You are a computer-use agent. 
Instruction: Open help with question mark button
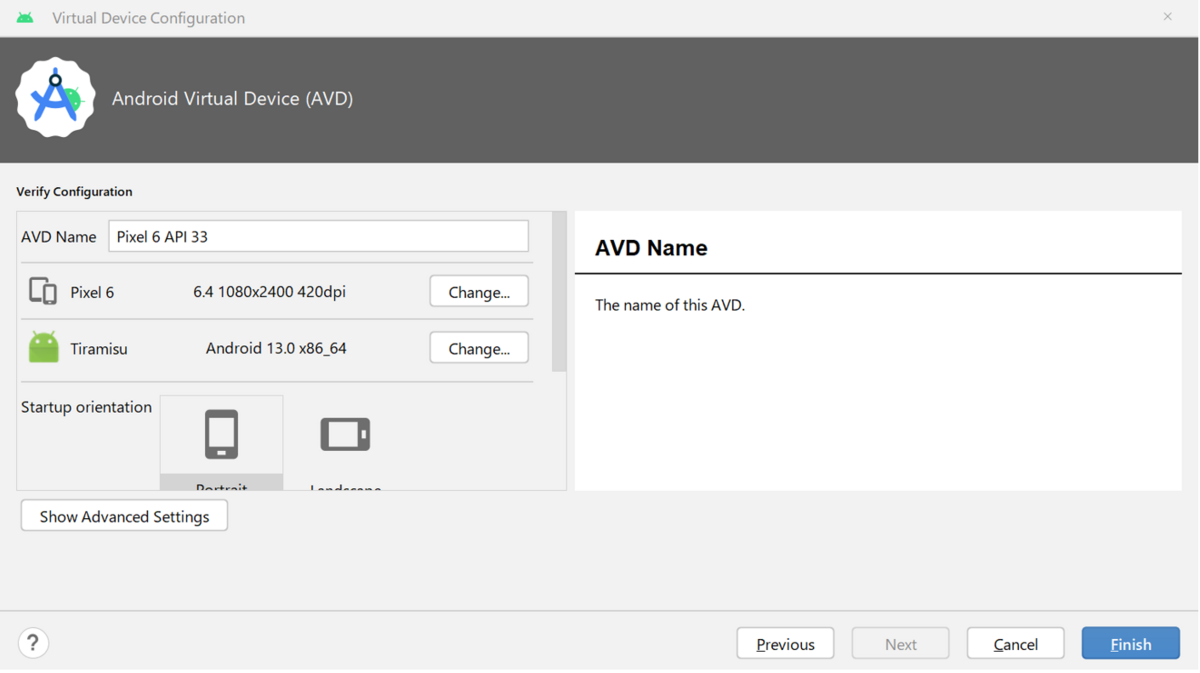33,642
